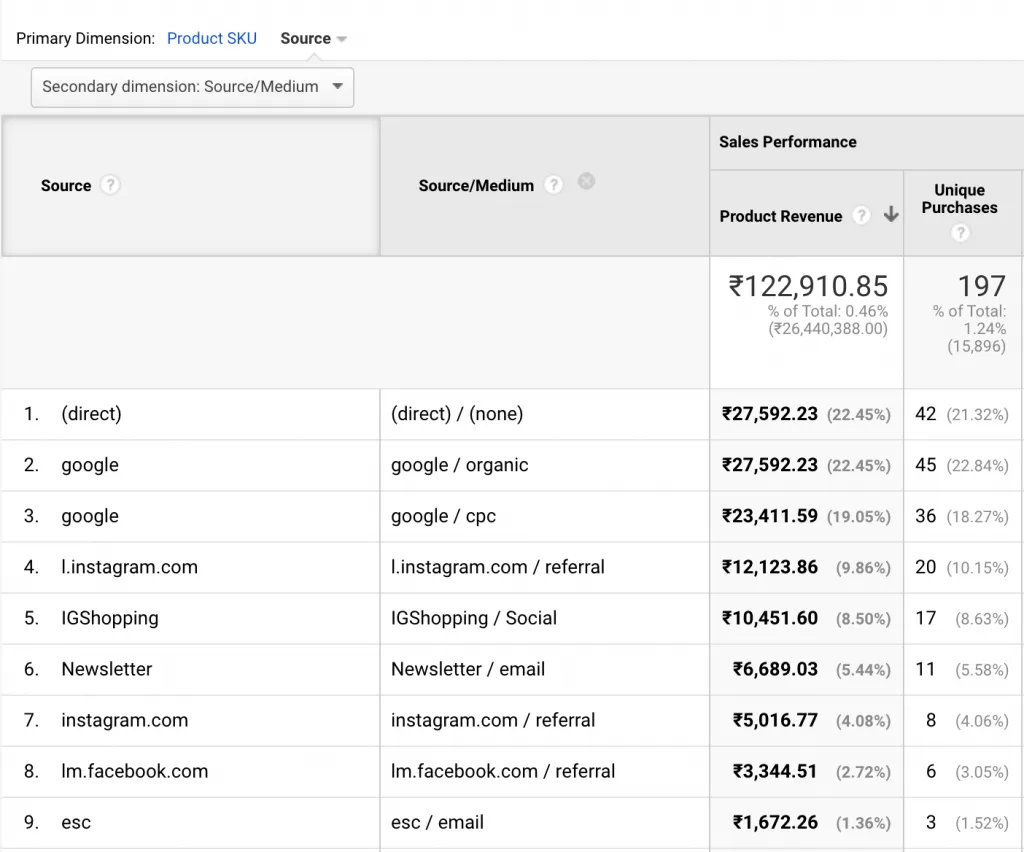Select the (direct) source row
Screen dimensions: 1024x852
pyautogui.click(x=91, y=414)
